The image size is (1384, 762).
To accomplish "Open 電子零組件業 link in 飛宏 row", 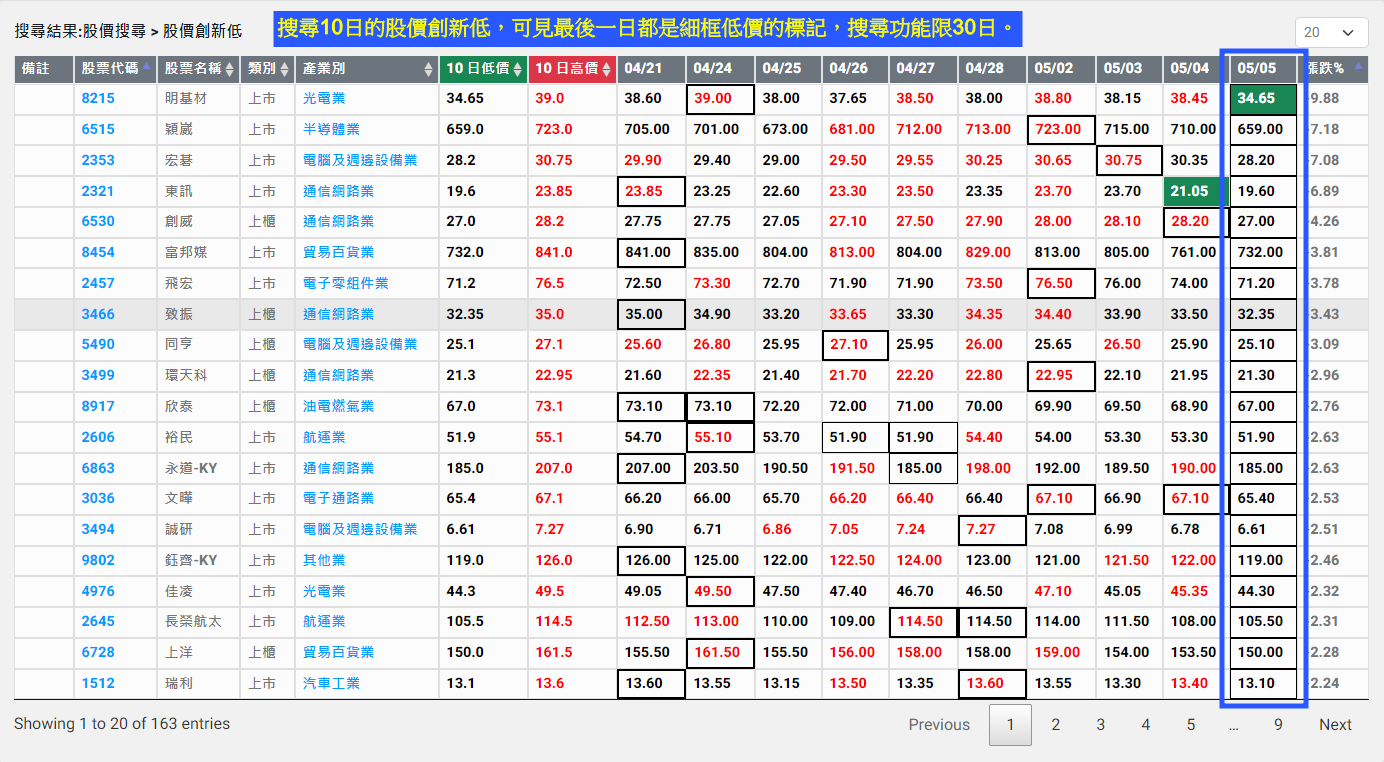I will pyautogui.click(x=345, y=283).
